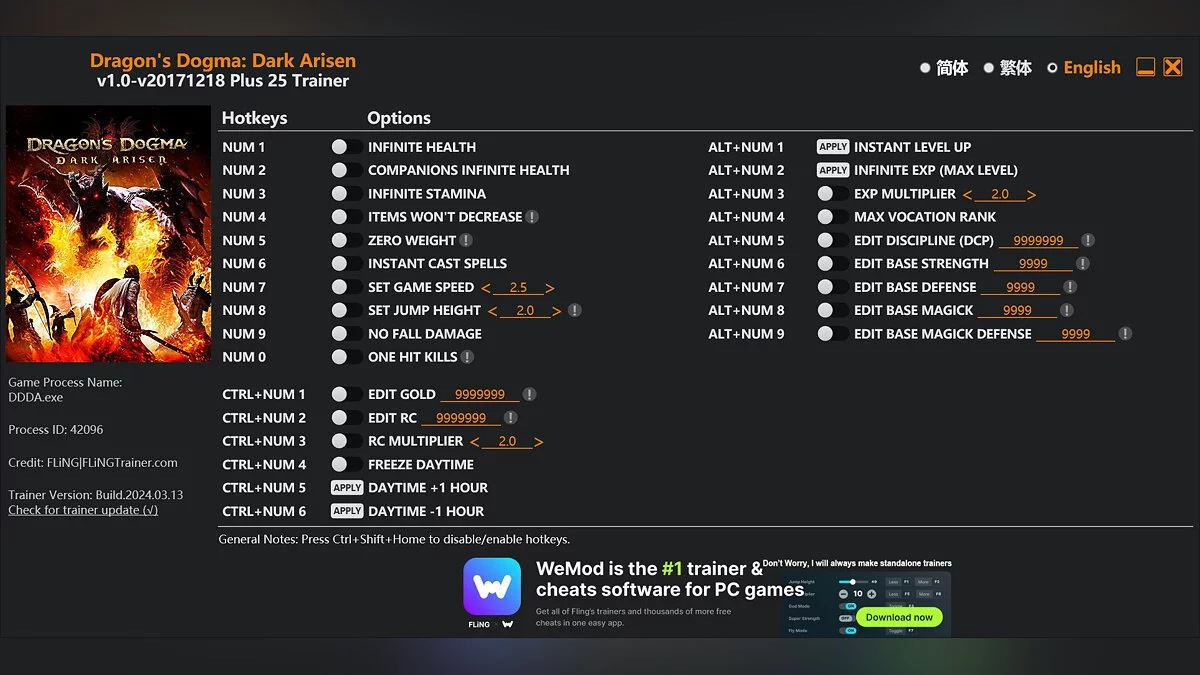Image resolution: width=1200 pixels, height=675 pixels.
Task: Click info icon next to Set Jump Height
Action: click(x=575, y=311)
